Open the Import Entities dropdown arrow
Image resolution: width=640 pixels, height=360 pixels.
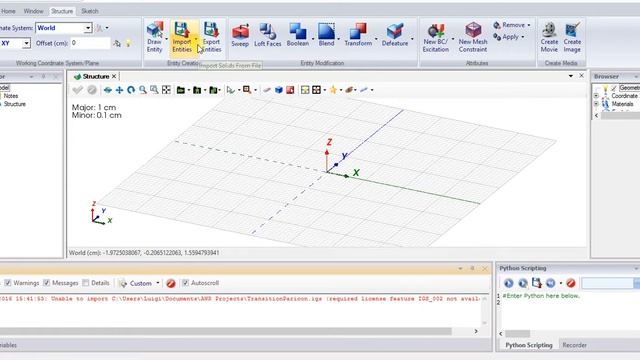(196, 39)
